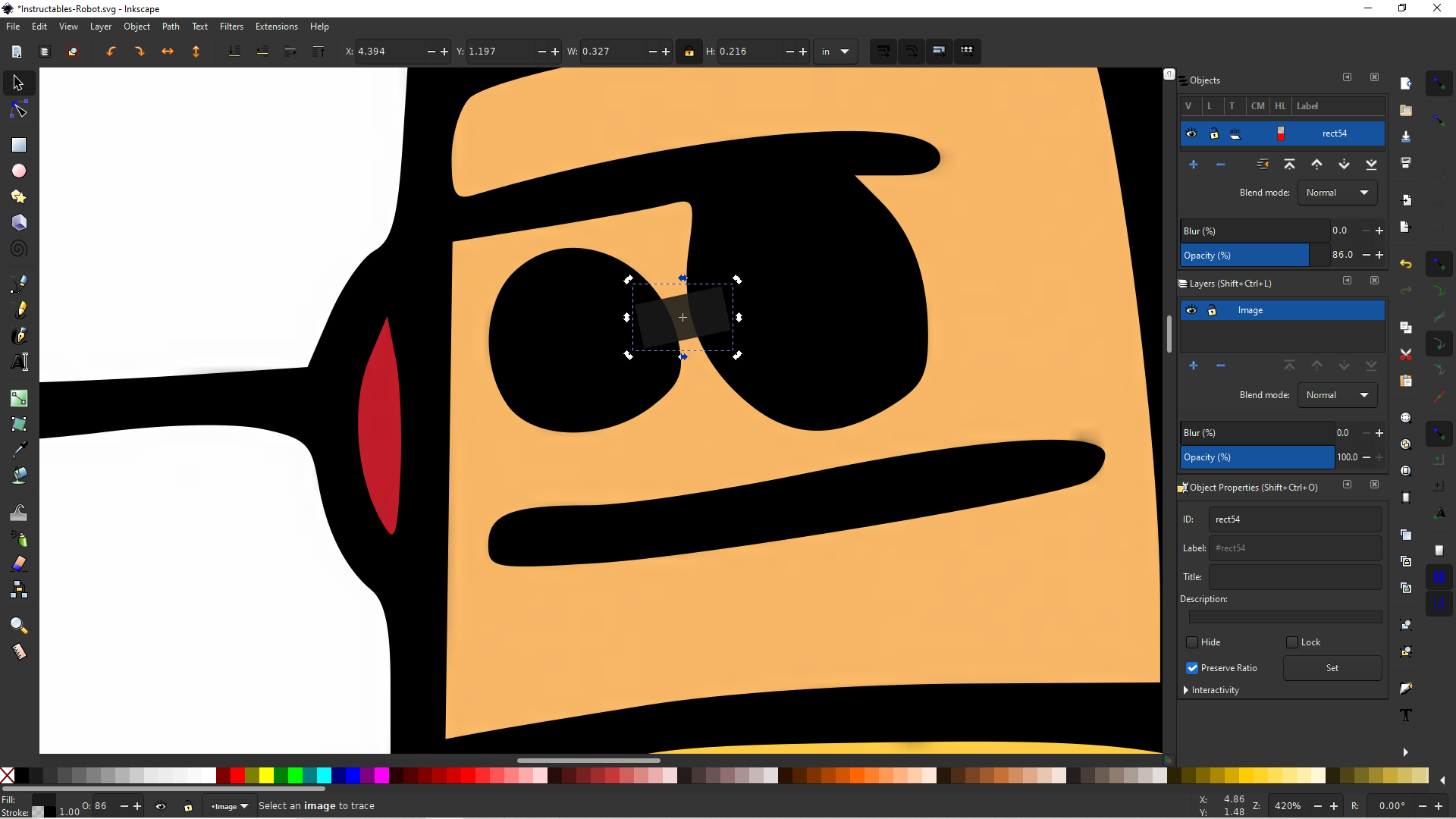Expand the Interactivity section
Screen dimensions: 1456x819
tap(1185, 690)
